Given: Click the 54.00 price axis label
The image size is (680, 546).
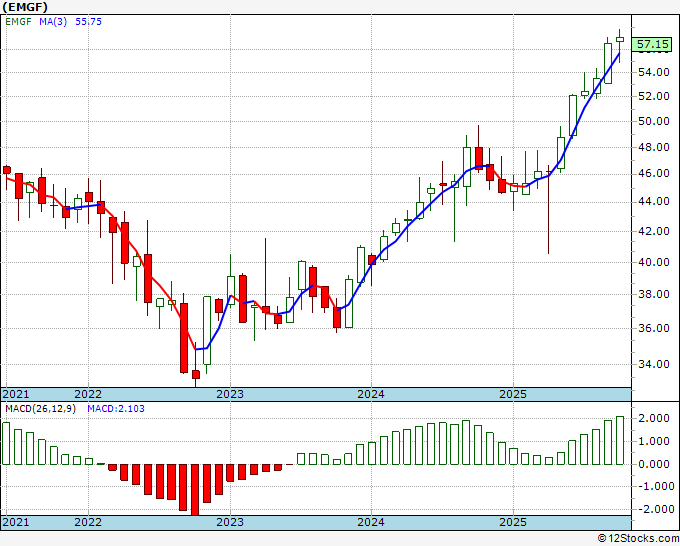Looking at the screenshot, I should click(654, 72).
